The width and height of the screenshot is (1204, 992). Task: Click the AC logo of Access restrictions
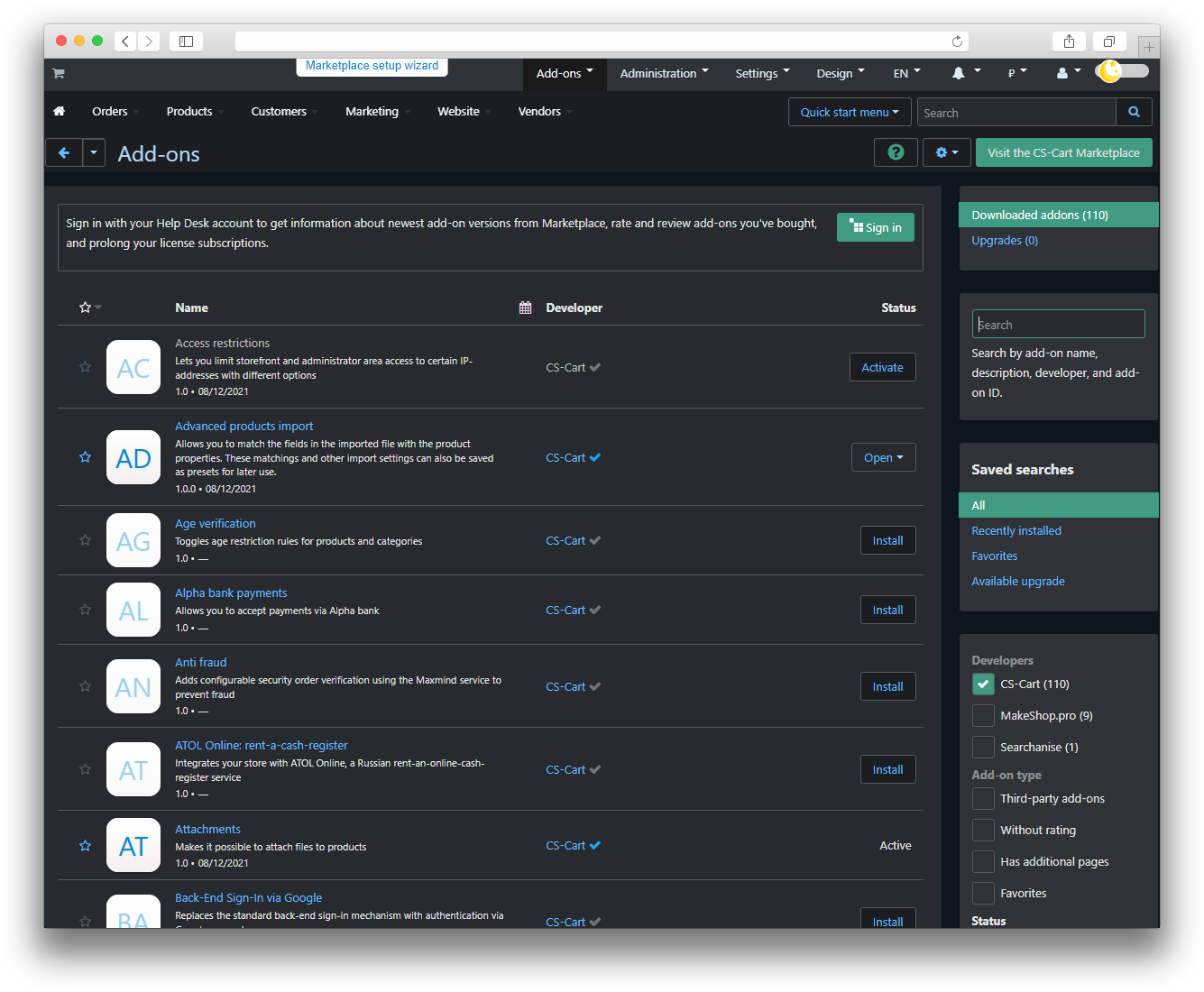click(x=133, y=367)
